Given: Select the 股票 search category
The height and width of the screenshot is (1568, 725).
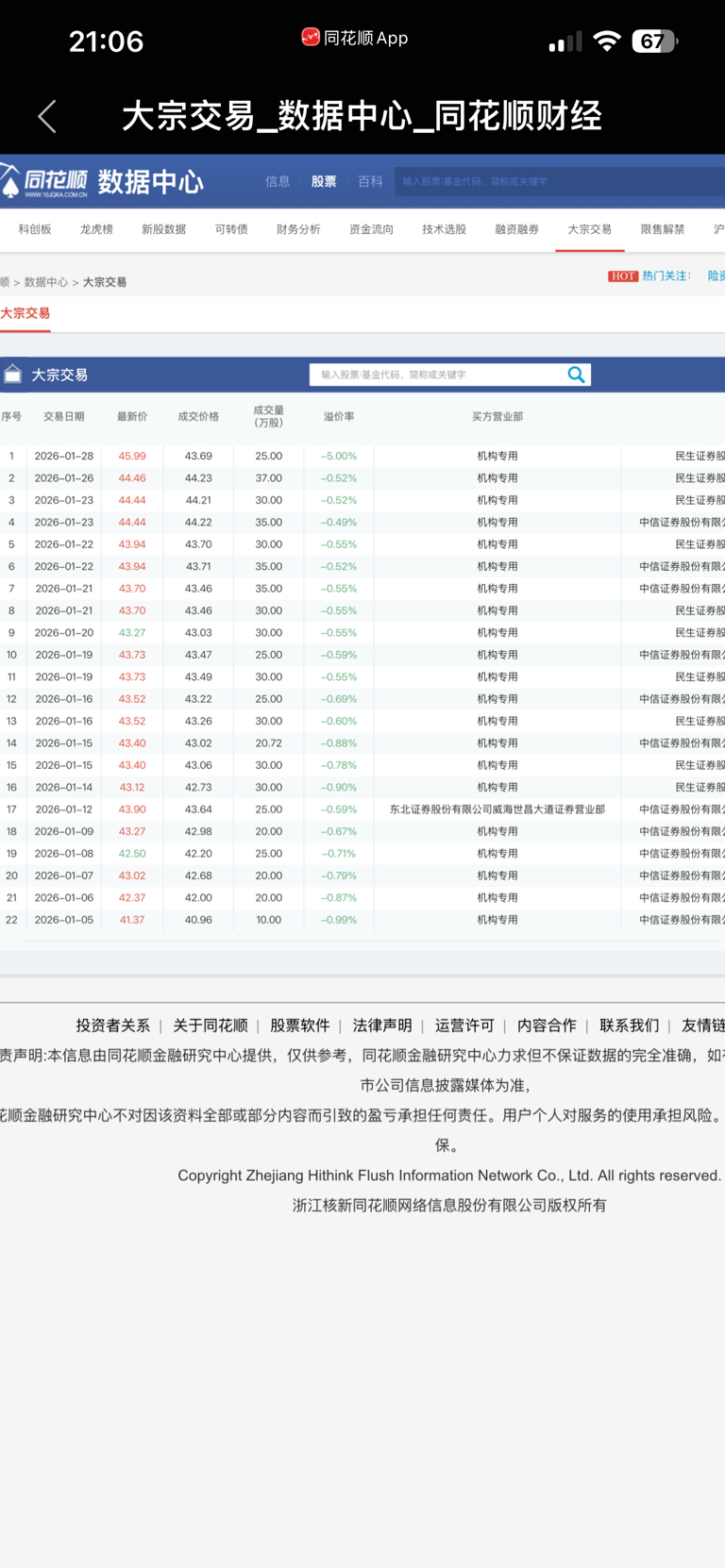Looking at the screenshot, I should [x=324, y=181].
